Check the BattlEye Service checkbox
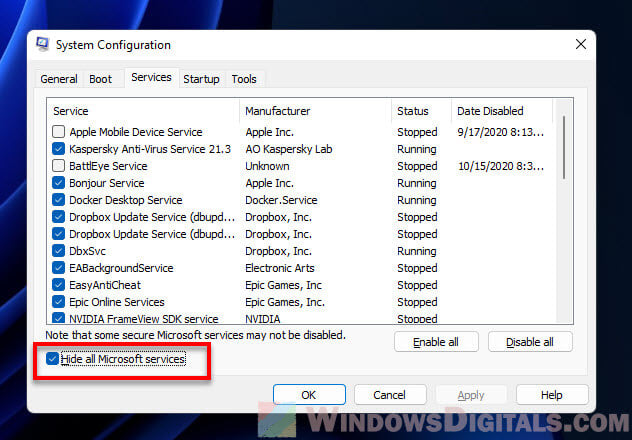Image resolution: width=632 pixels, height=440 pixels. tap(58, 166)
